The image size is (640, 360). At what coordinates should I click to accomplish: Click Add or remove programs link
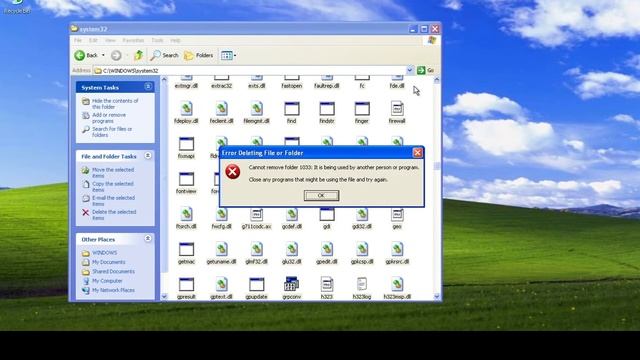pos(109,118)
